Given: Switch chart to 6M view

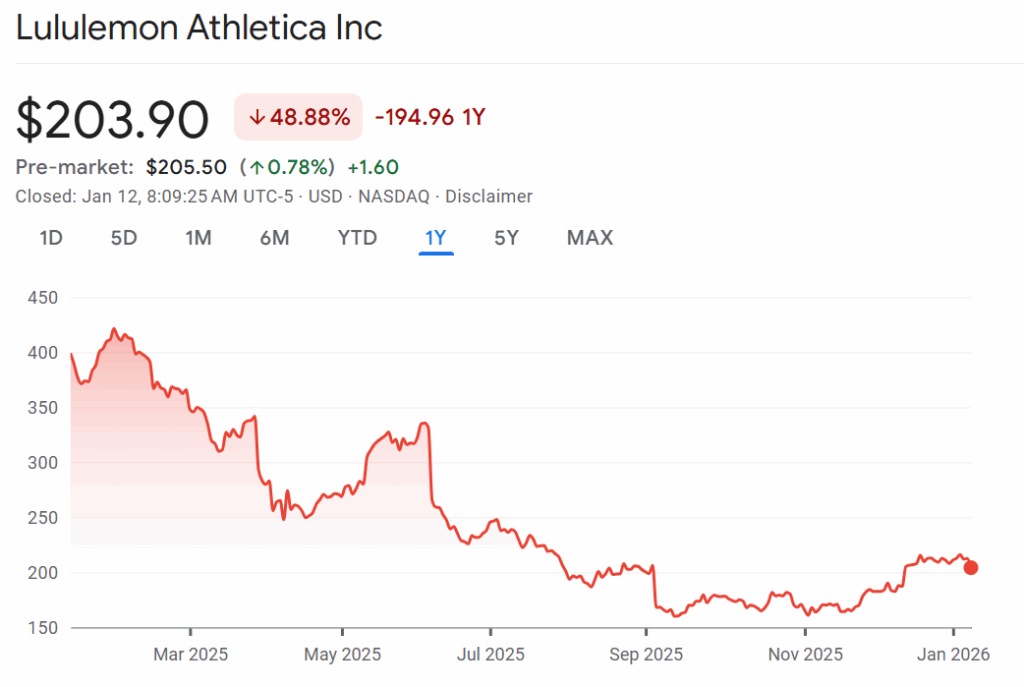Looking at the screenshot, I should (x=274, y=238).
